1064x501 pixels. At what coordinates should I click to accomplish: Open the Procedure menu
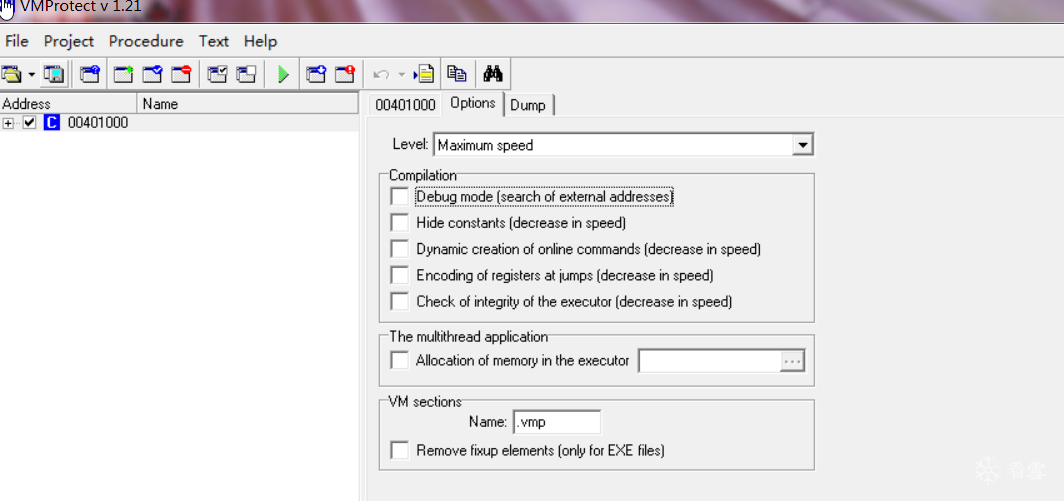click(x=146, y=41)
